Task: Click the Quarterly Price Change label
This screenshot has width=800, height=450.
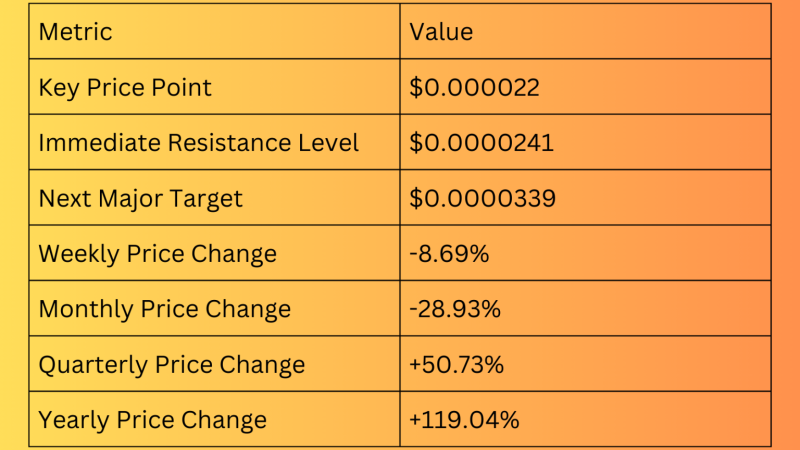Action: pos(171,365)
